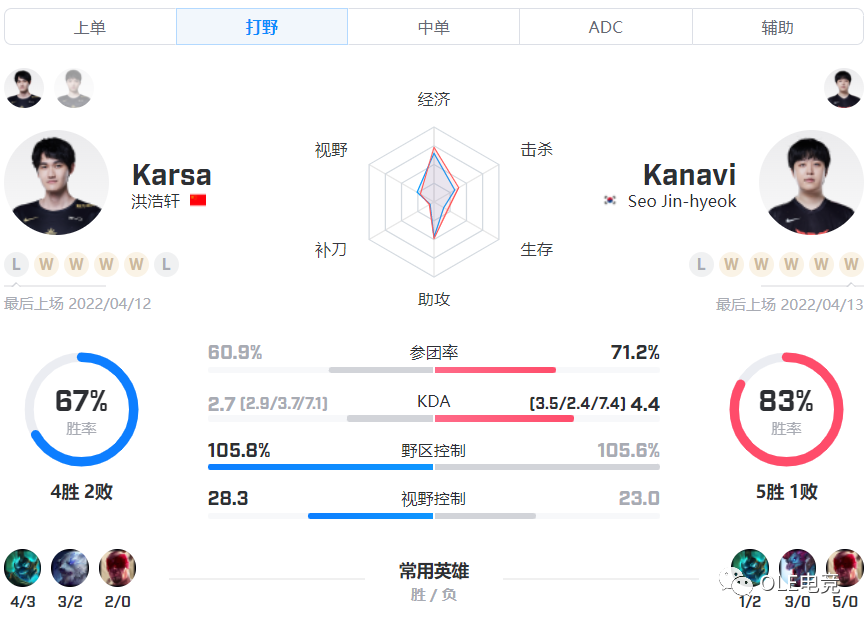This screenshot has width=868, height=621.
Task: Click Kanavi's champion icon with 3/0 record
Action: [797, 567]
